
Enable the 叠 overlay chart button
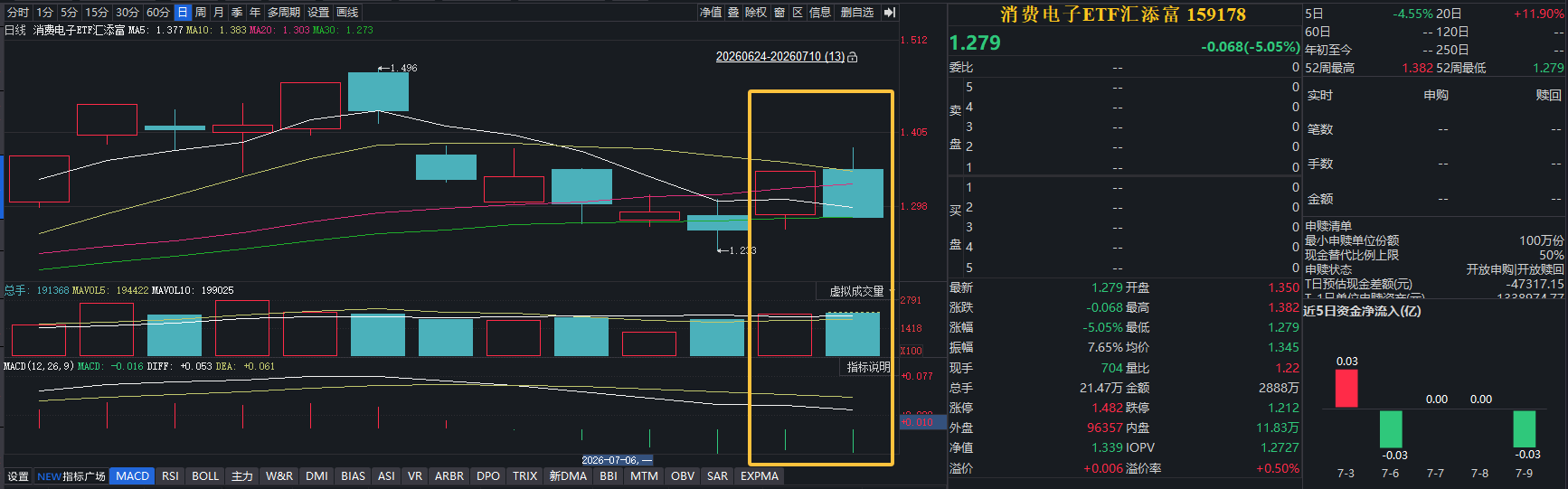coord(733,13)
